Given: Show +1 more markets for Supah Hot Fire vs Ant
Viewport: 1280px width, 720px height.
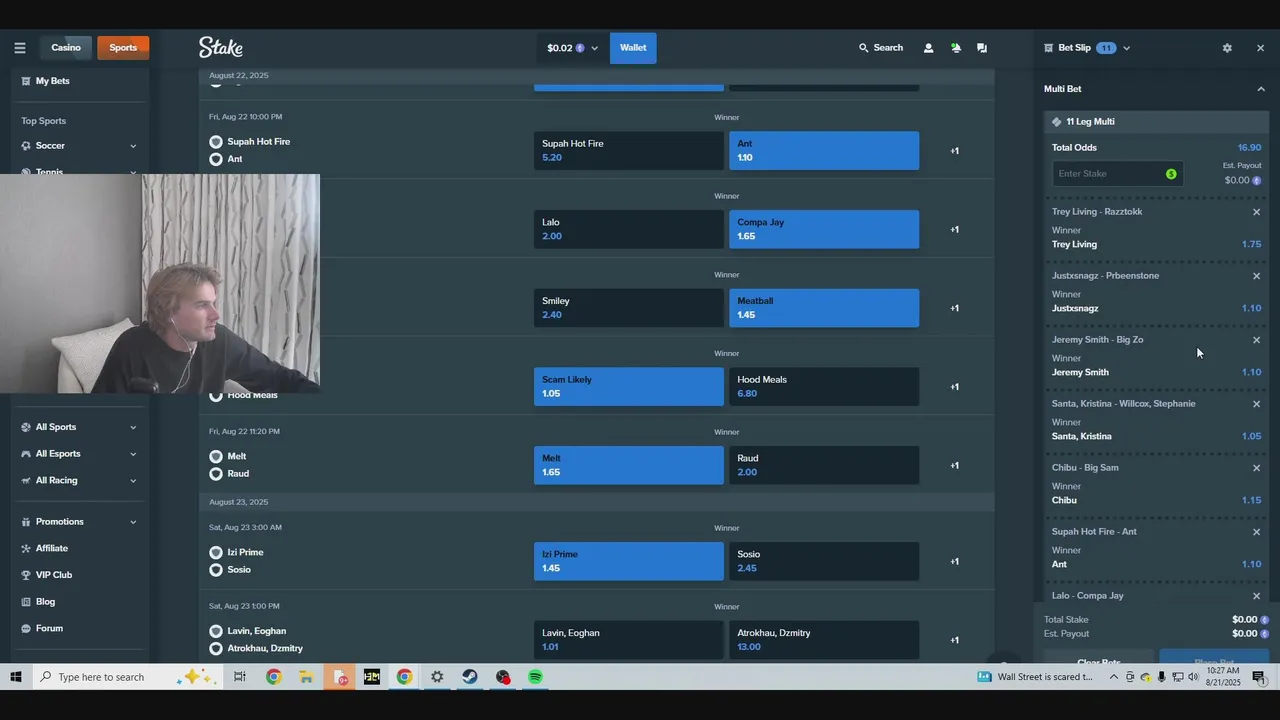Looking at the screenshot, I should pos(954,151).
